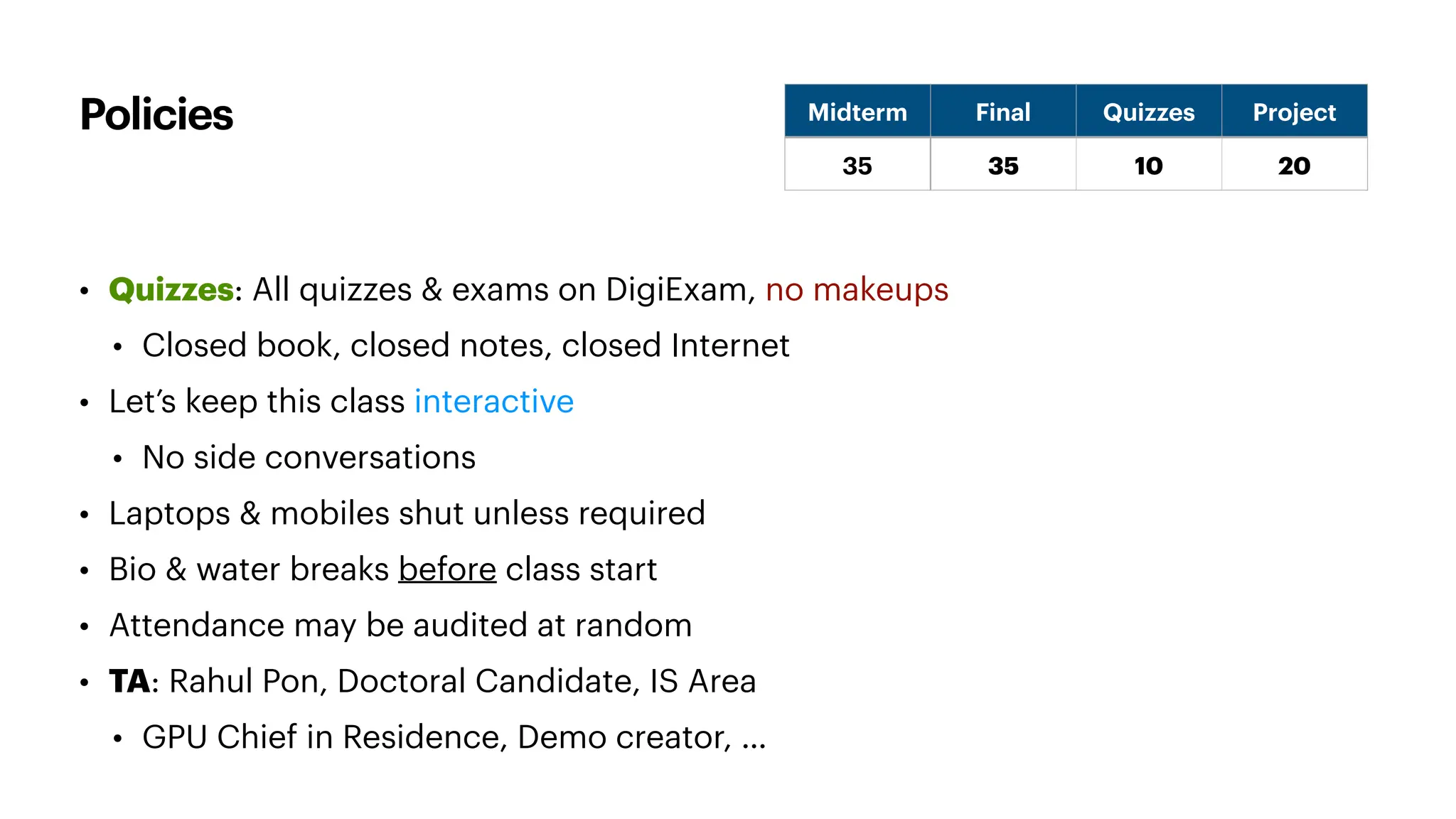Click the green Quizzes bullet label
Viewport: 1456px width, 819px height.
click(x=171, y=290)
